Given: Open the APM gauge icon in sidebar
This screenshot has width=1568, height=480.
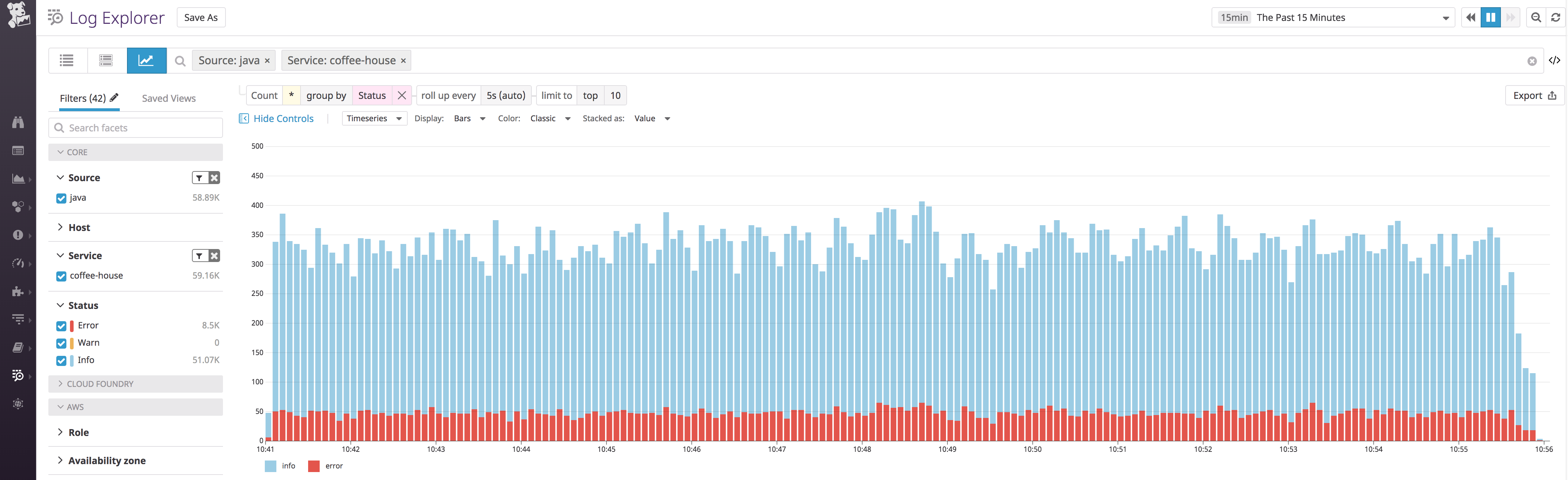Looking at the screenshot, I should [x=18, y=263].
